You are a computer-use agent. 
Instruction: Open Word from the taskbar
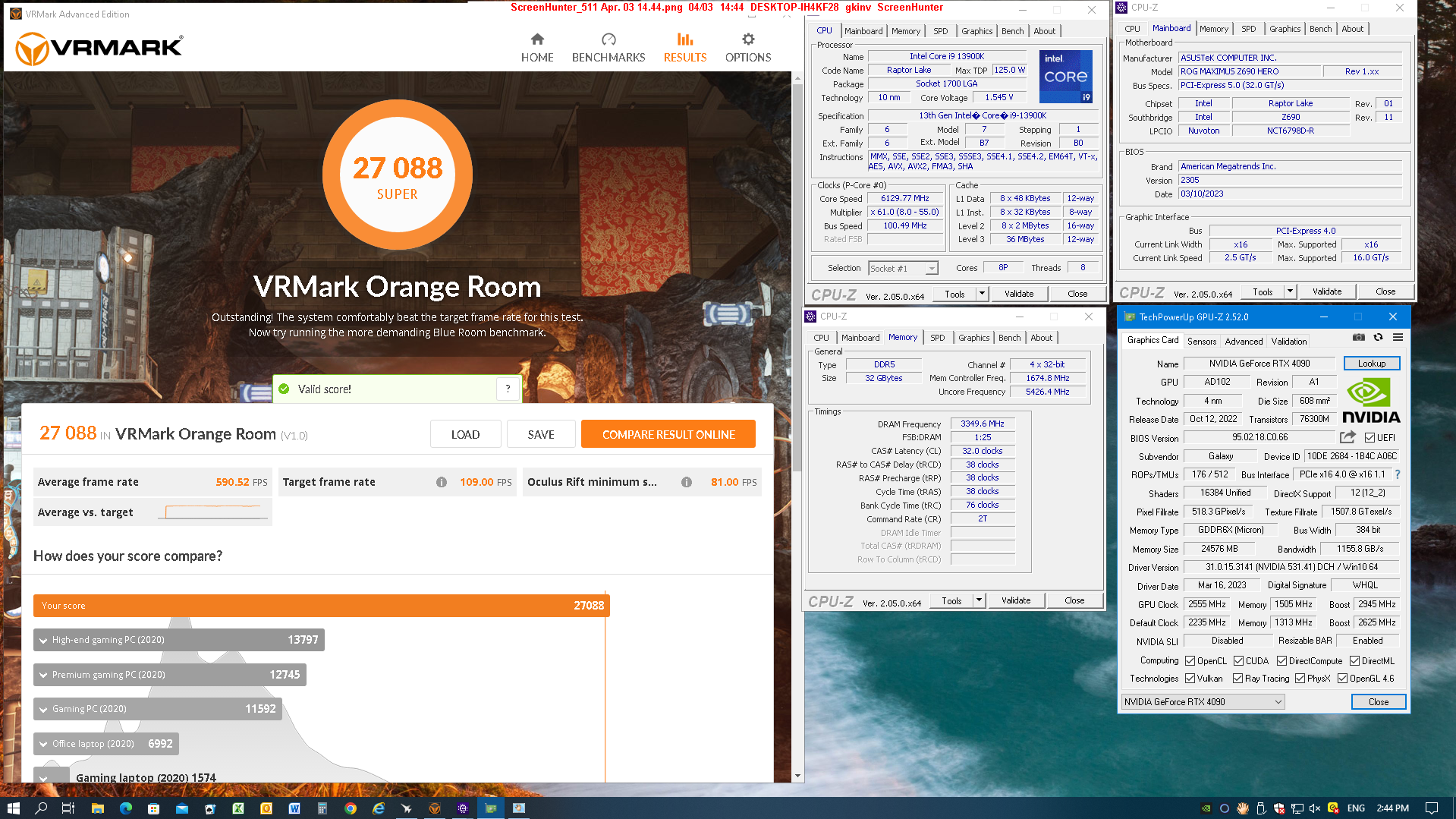point(294,808)
